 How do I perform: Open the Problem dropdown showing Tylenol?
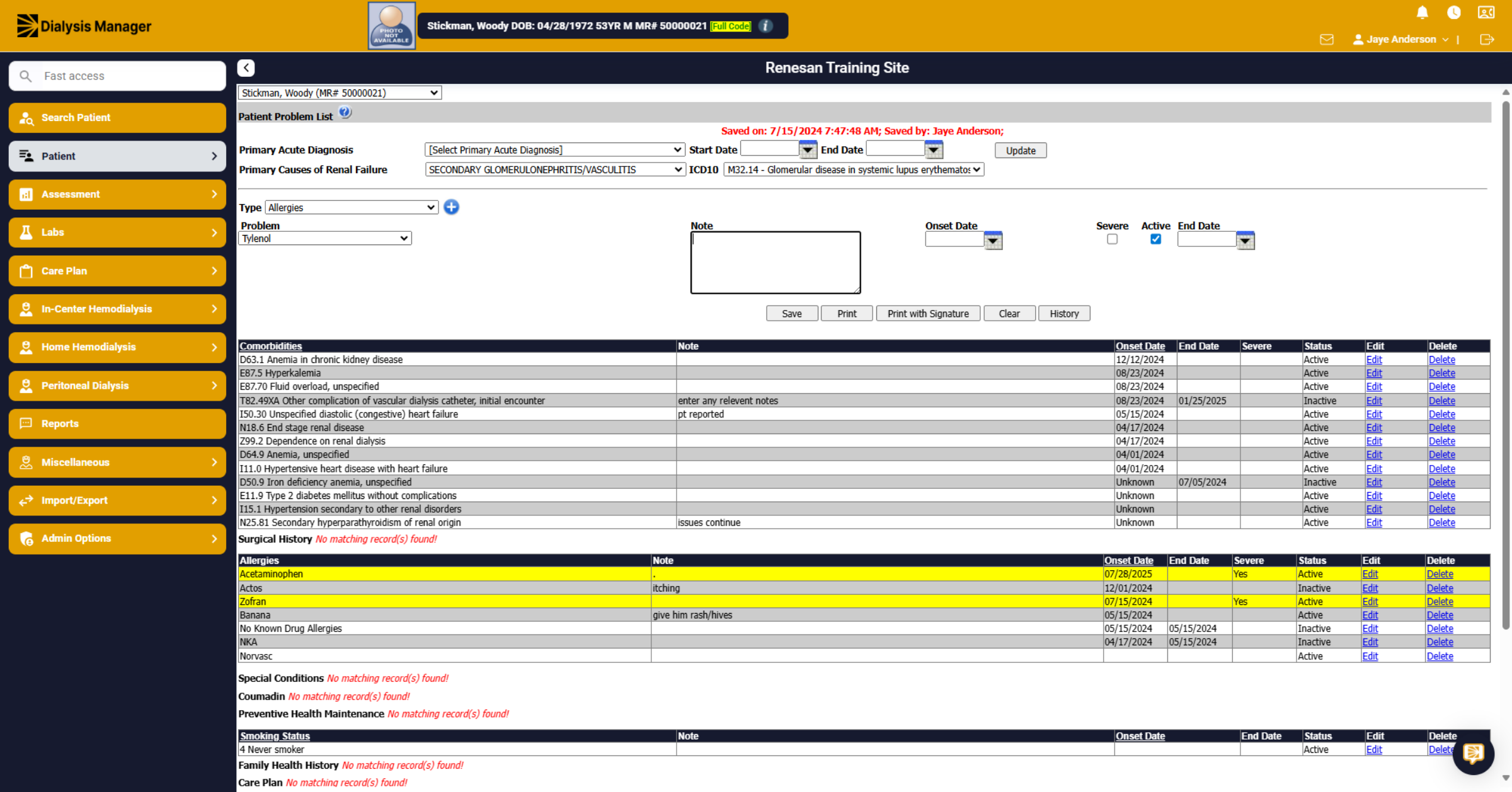pos(325,238)
